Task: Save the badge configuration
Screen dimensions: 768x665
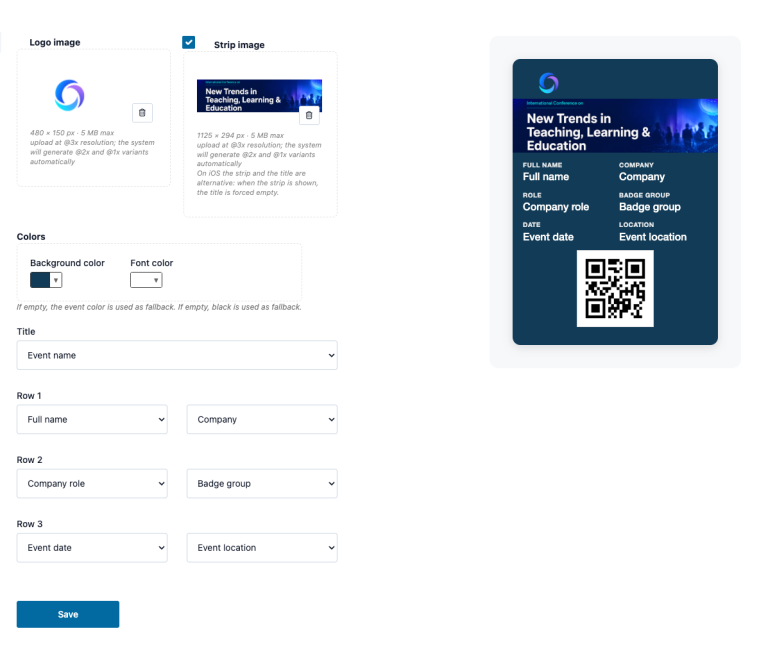Action: [68, 614]
